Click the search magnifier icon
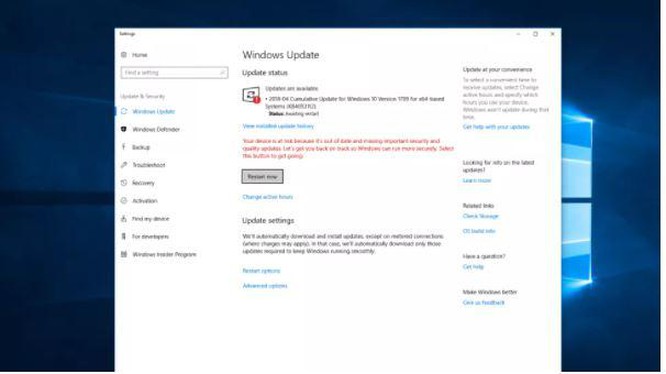 tap(222, 73)
